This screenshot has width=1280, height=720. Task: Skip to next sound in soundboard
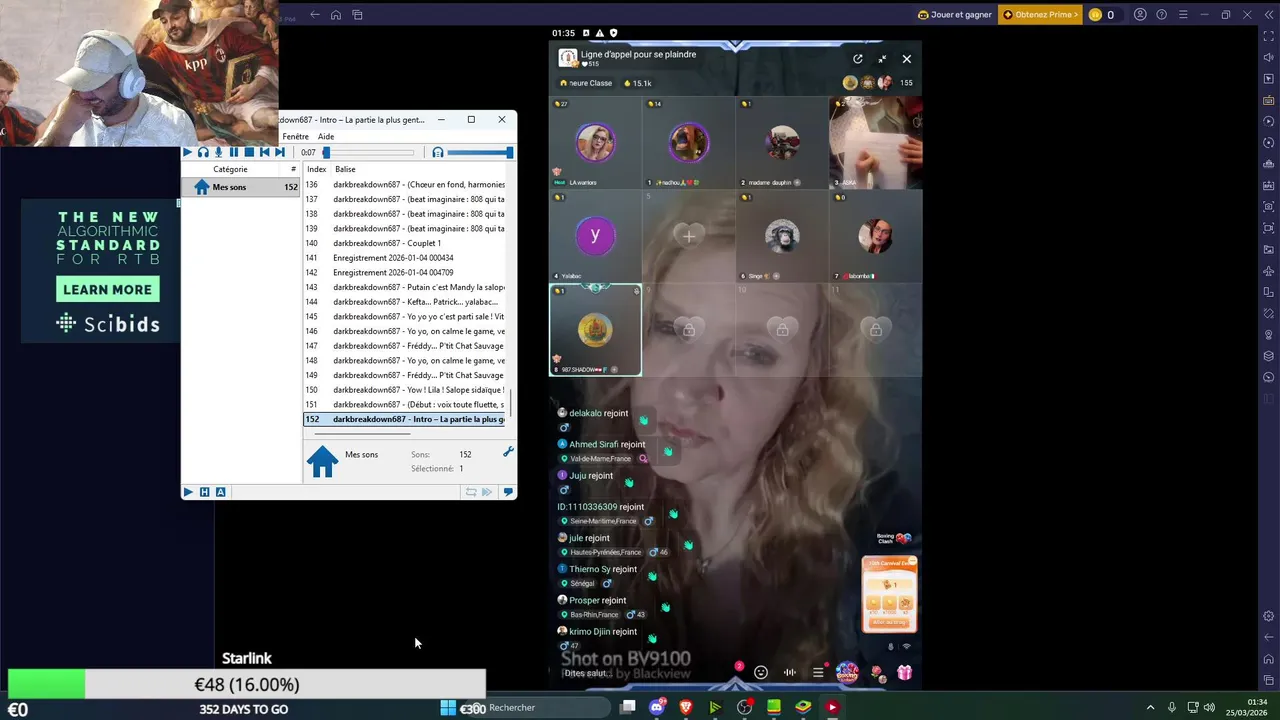[x=280, y=152]
